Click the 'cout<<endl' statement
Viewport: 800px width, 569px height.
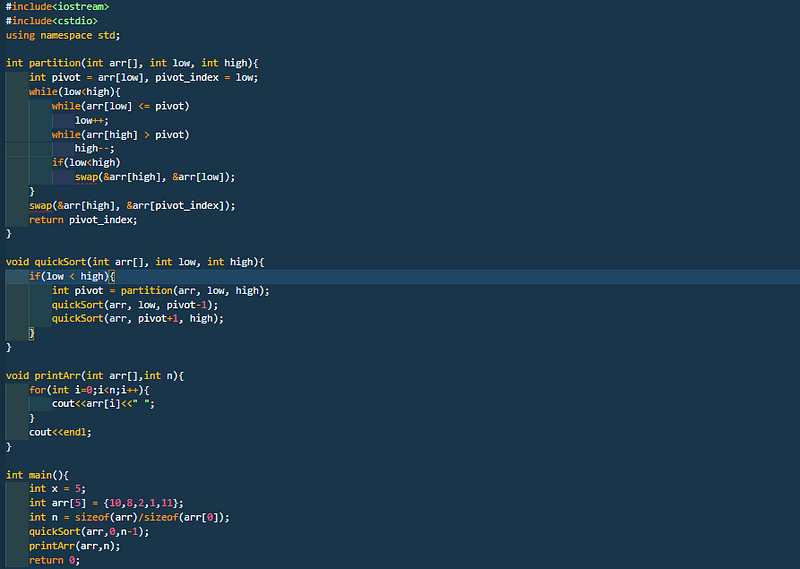60,432
